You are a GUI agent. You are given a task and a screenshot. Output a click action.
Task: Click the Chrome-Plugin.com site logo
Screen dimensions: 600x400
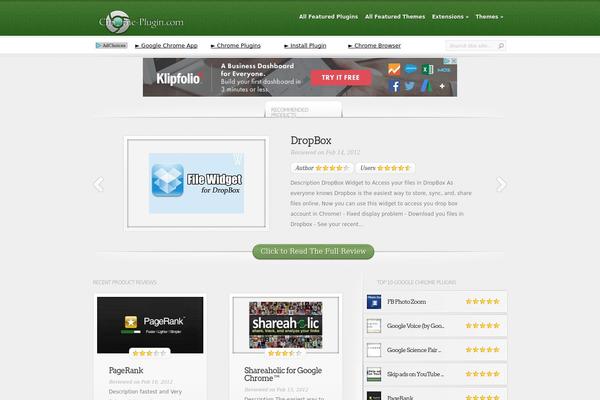coord(141,22)
